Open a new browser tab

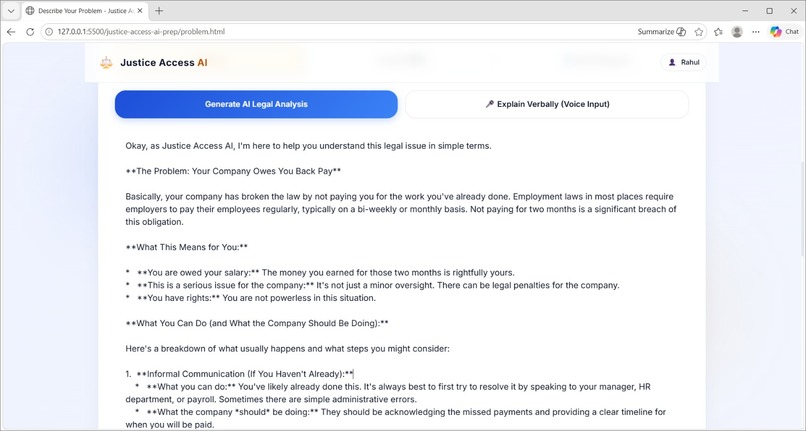tap(159, 11)
